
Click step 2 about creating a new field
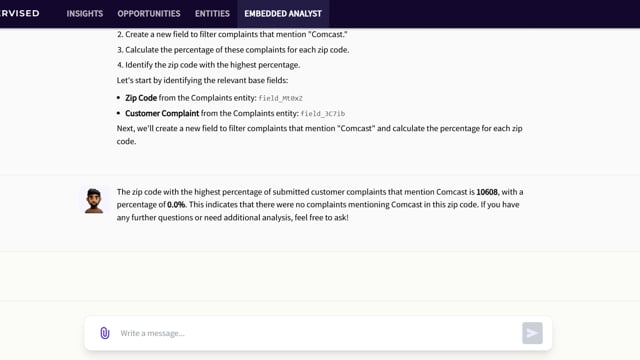(x=232, y=34)
